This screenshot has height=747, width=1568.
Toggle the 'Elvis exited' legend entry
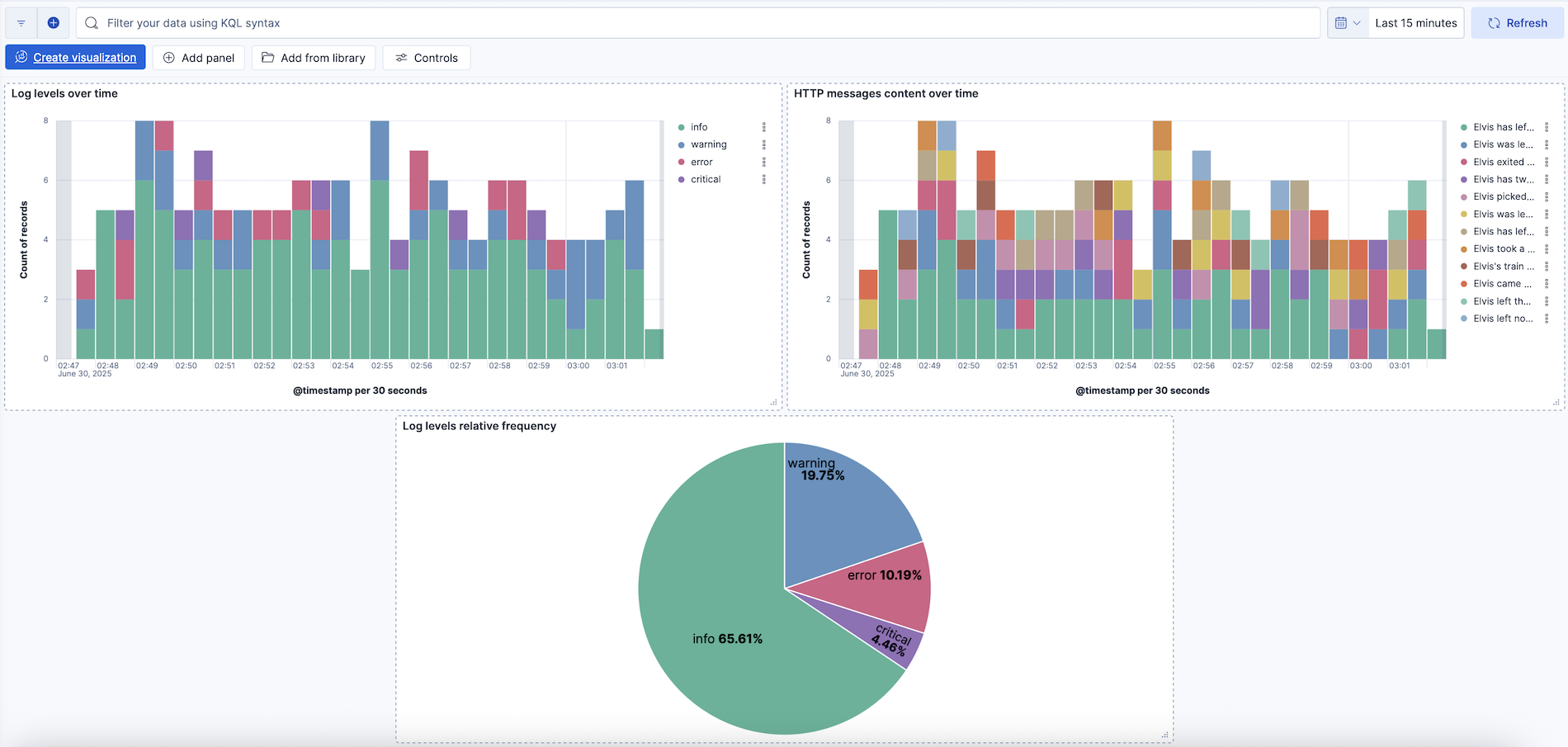coord(1504,162)
